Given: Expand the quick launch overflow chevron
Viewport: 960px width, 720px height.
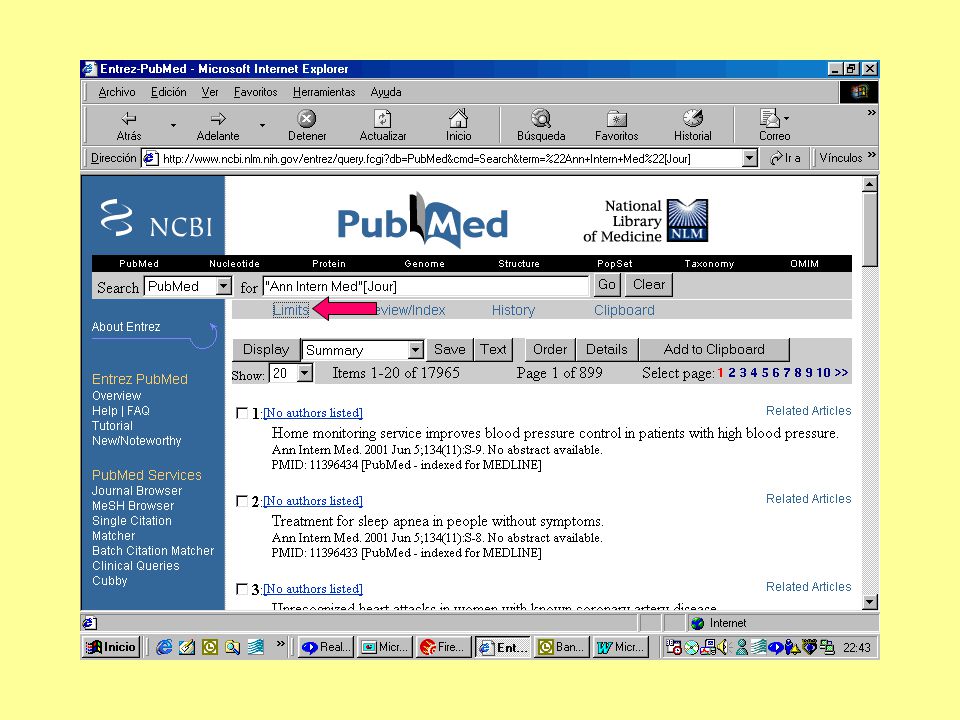Looking at the screenshot, I should click(280, 643).
